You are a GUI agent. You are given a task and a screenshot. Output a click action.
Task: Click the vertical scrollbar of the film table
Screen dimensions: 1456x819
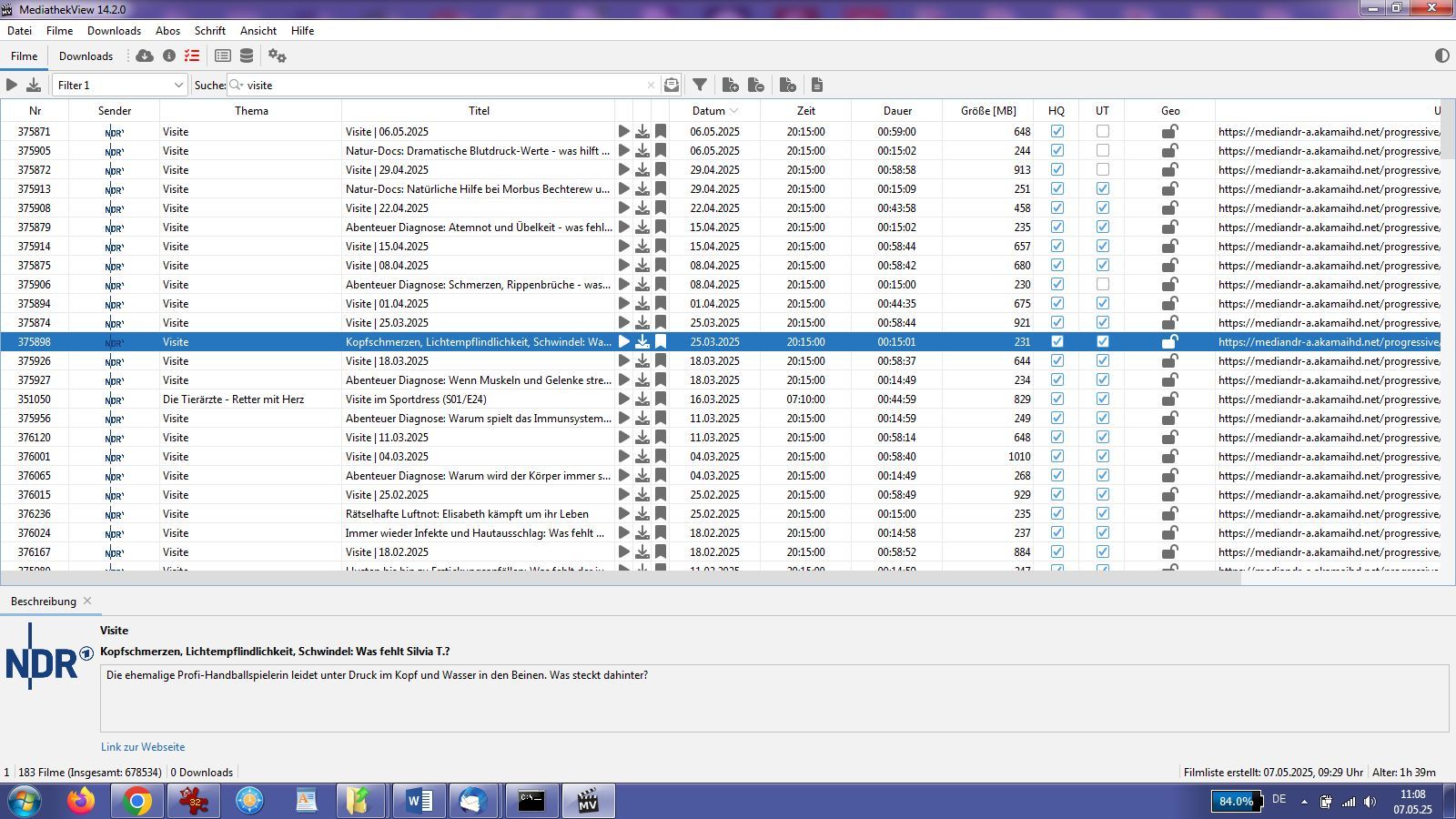click(x=1448, y=130)
